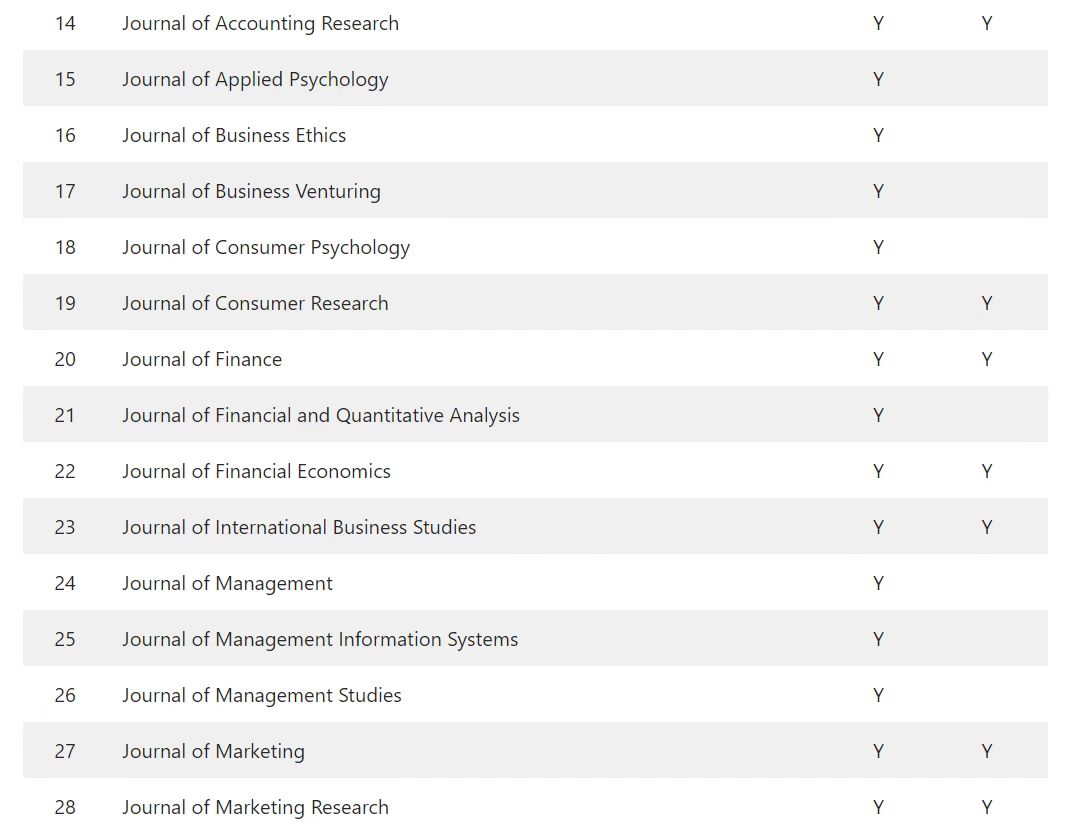
Task: Select the Journal of Finance entry
Action: [202, 359]
